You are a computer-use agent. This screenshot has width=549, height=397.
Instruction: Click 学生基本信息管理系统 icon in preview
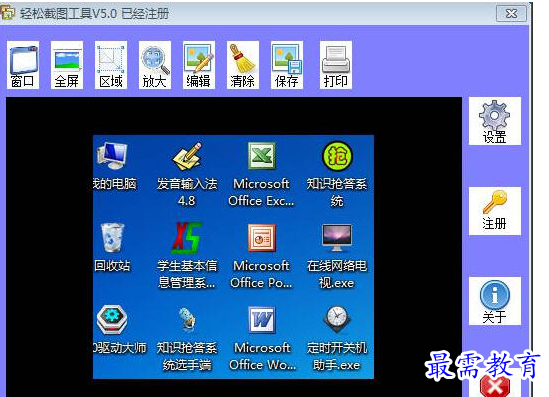[187, 238]
